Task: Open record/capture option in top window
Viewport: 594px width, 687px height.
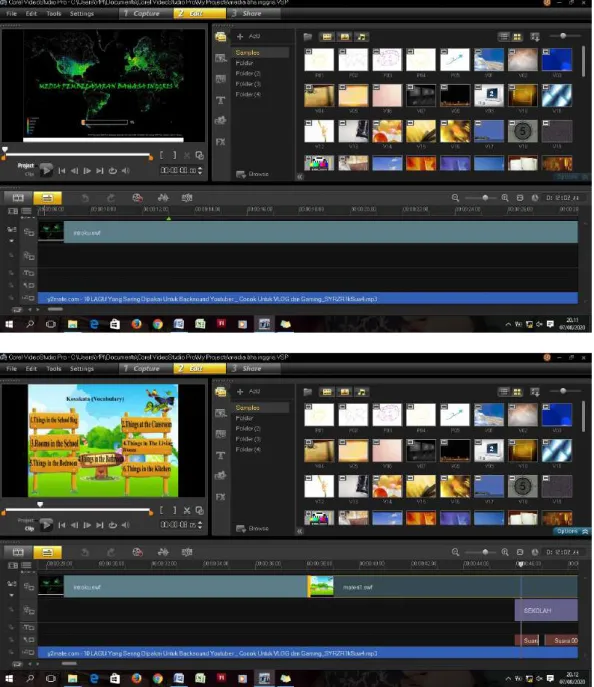Action: click(138, 198)
